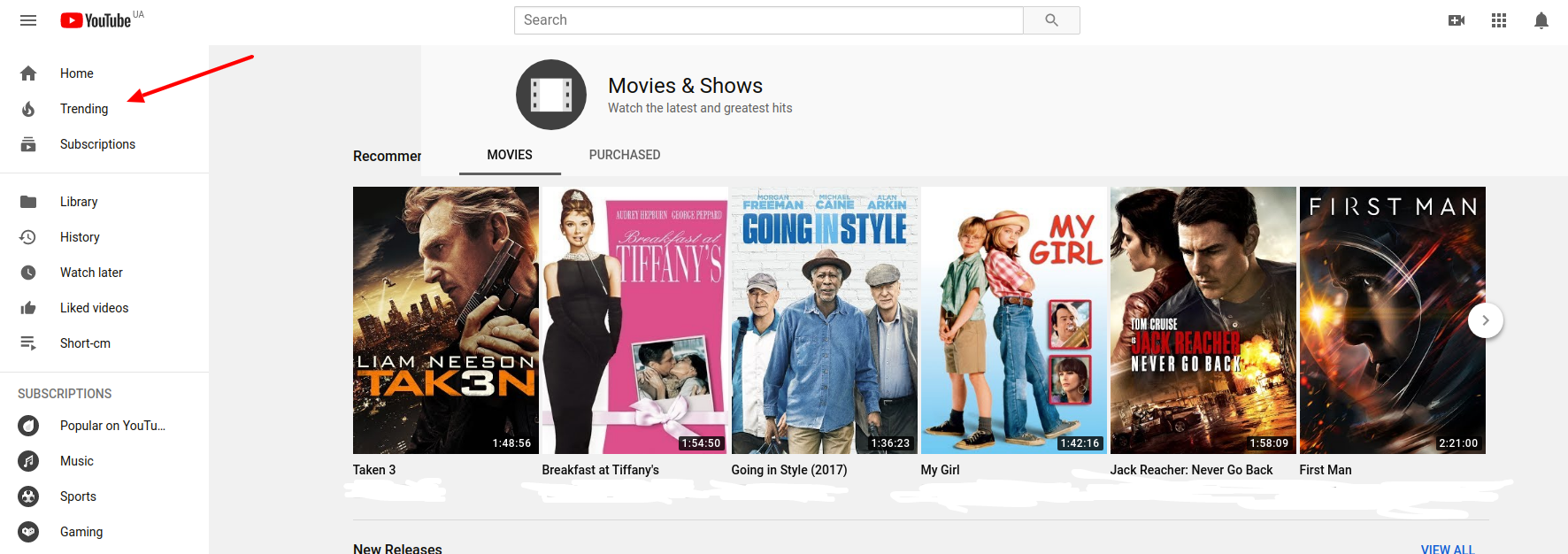
Task: Switch to the PURCHASED tab
Action: click(x=625, y=155)
